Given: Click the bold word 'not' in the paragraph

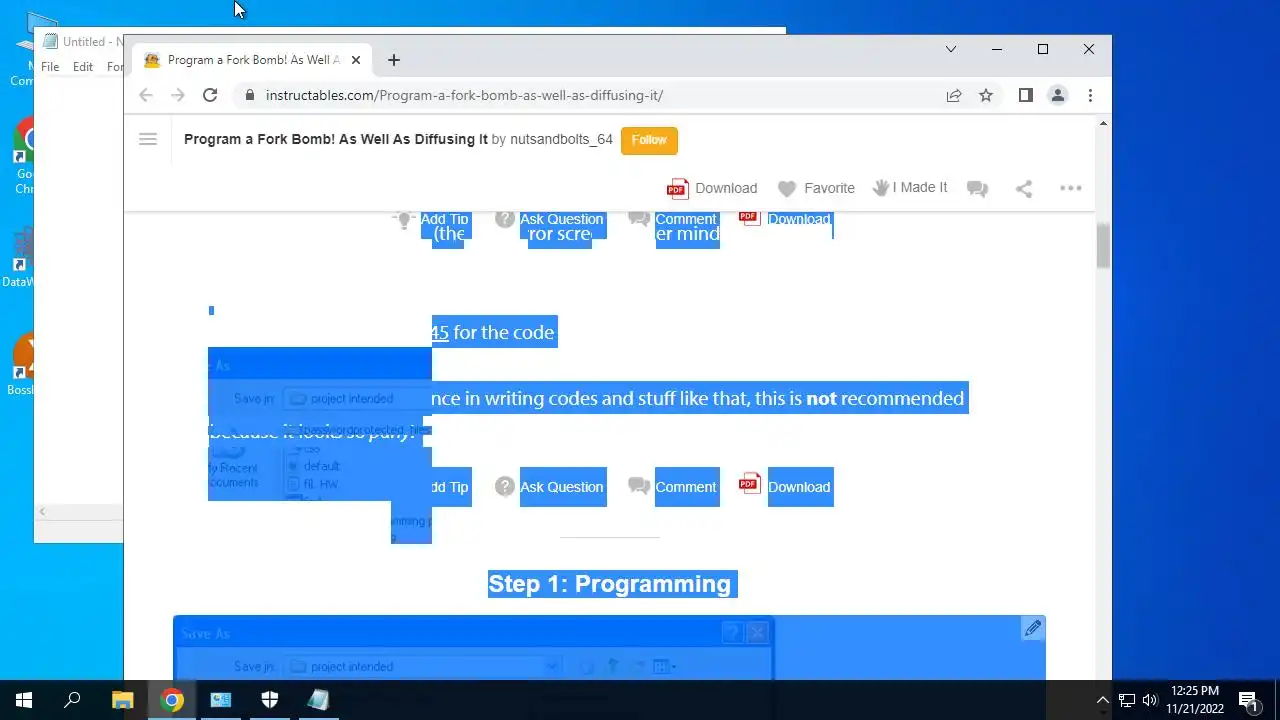Looking at the screenshot, I should coord(821,398).
